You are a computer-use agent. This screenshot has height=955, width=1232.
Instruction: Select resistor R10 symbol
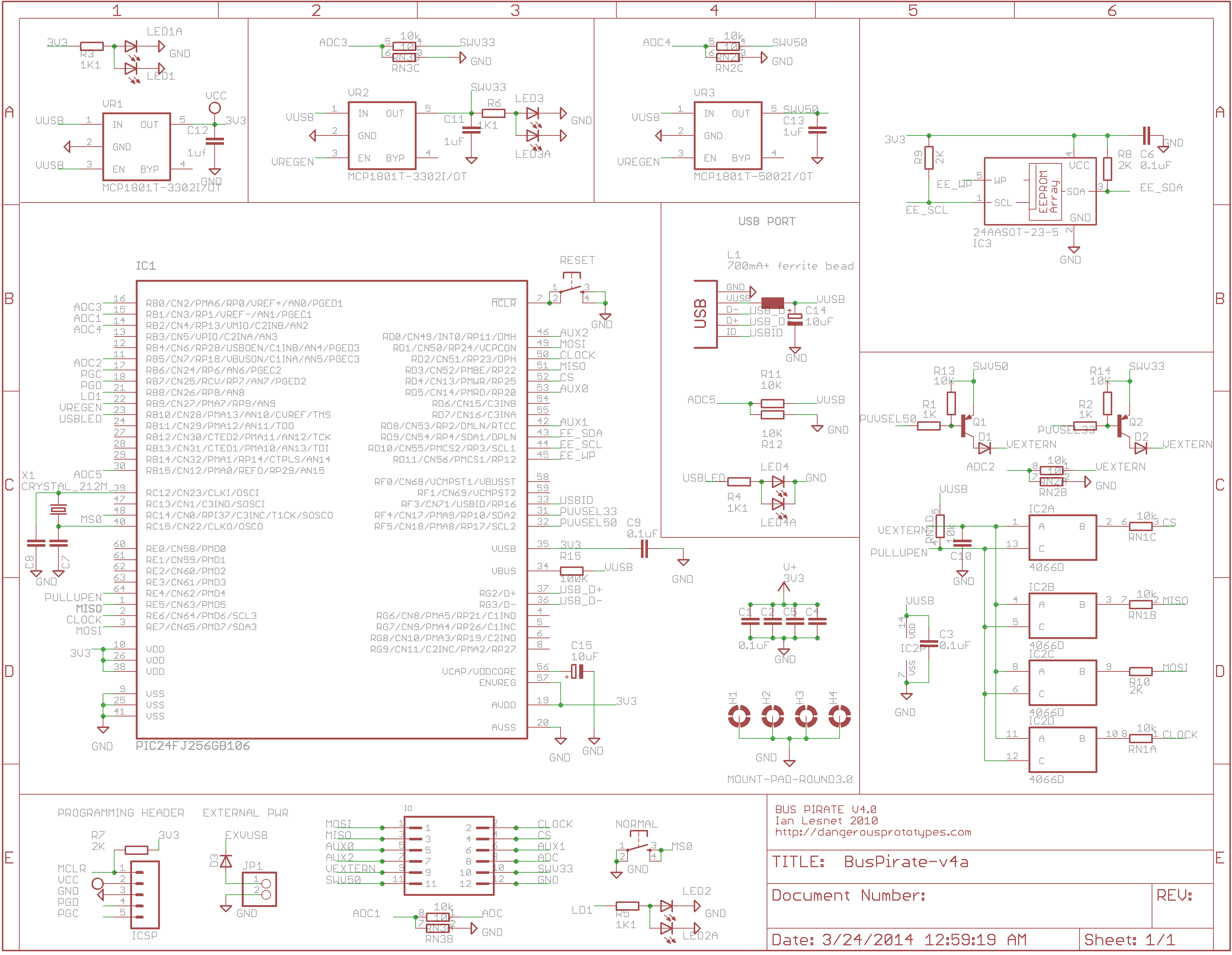(1140, 672)
